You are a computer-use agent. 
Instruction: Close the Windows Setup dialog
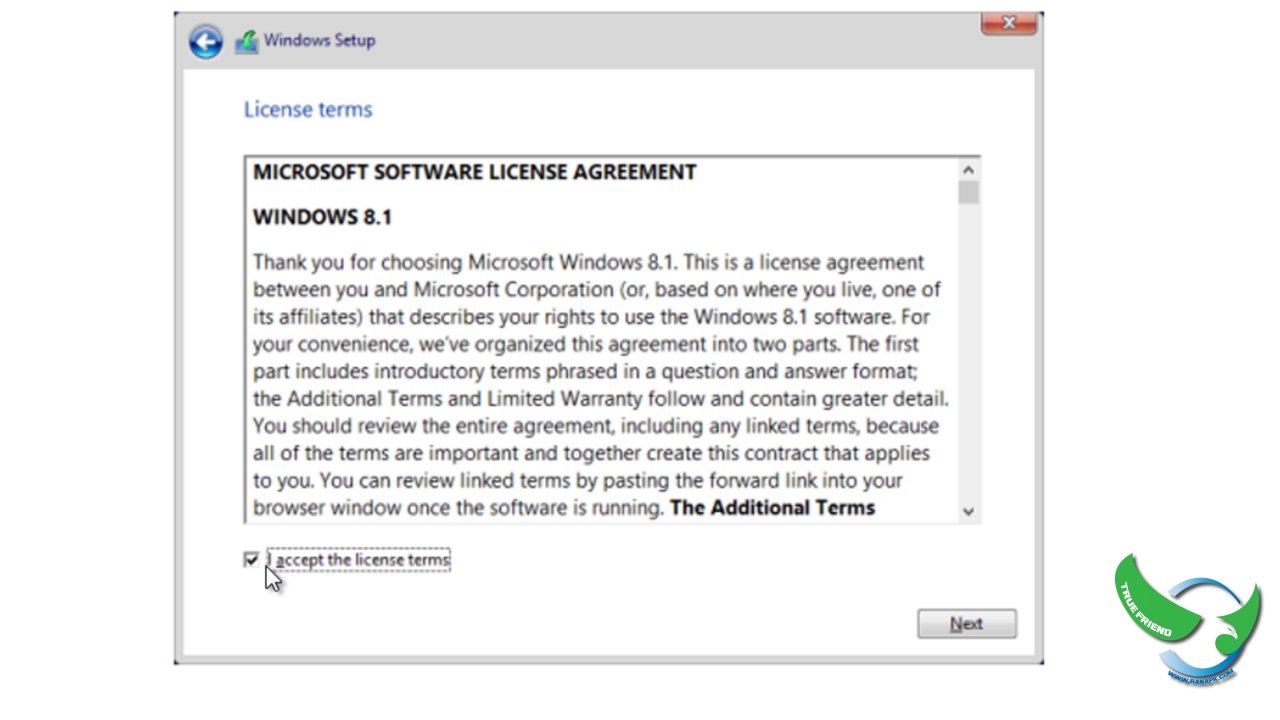coord(1008,23)
